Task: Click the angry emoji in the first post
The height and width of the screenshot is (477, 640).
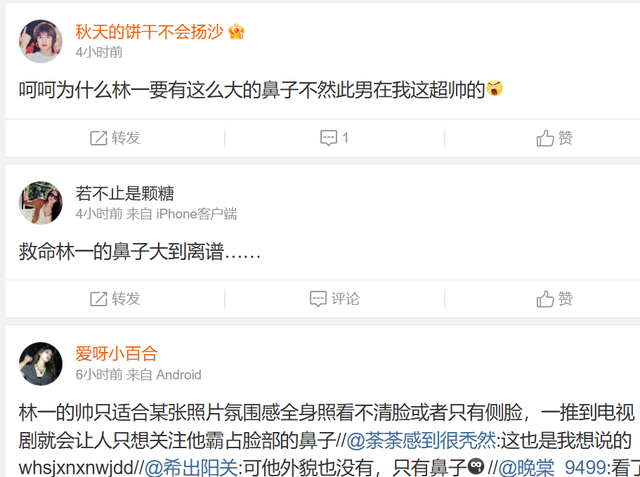Action: pos(494,88)
